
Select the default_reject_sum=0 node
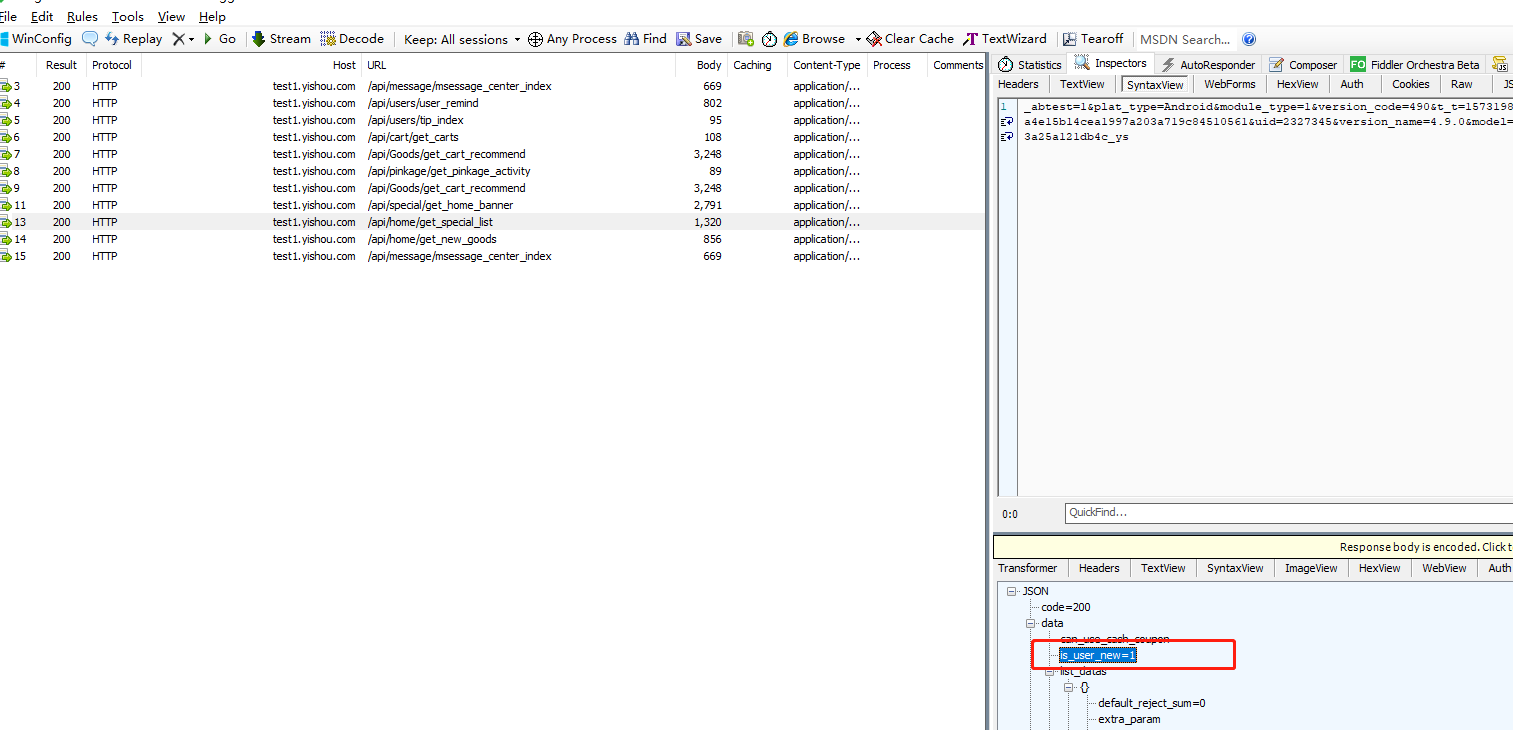(x=1151, y=703)
